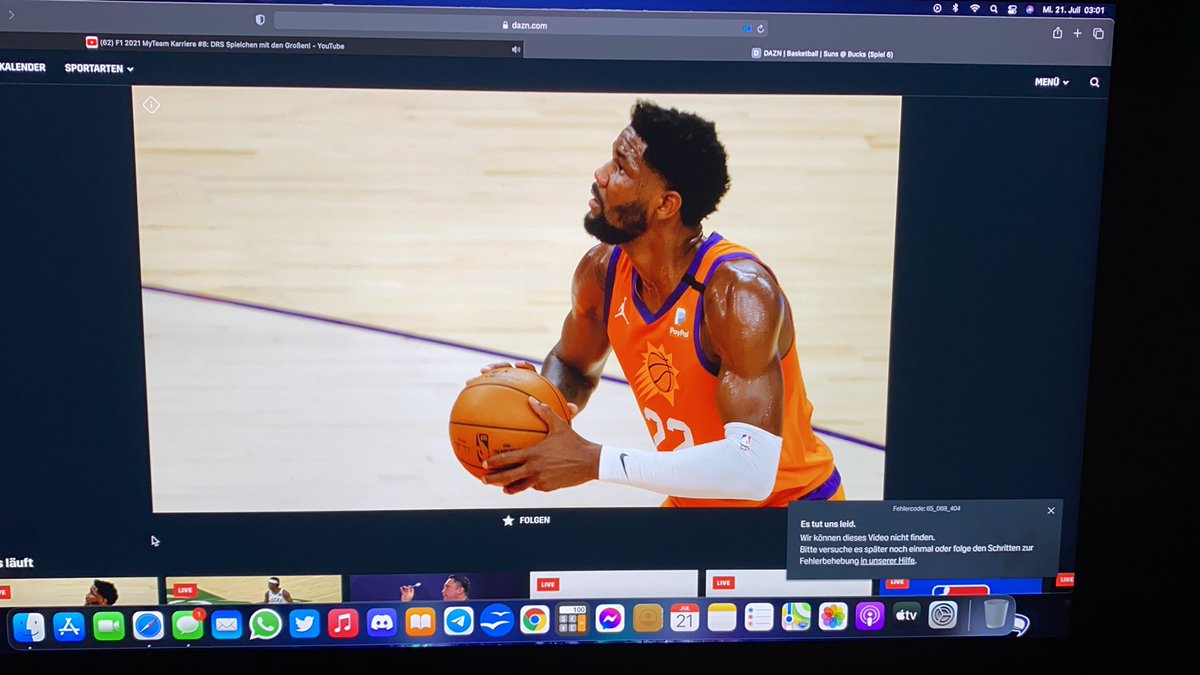The width and height of the screenshot is (1200, 675).
Task: Open System Preferences from the Dock
Action: (x=943, y=614)
